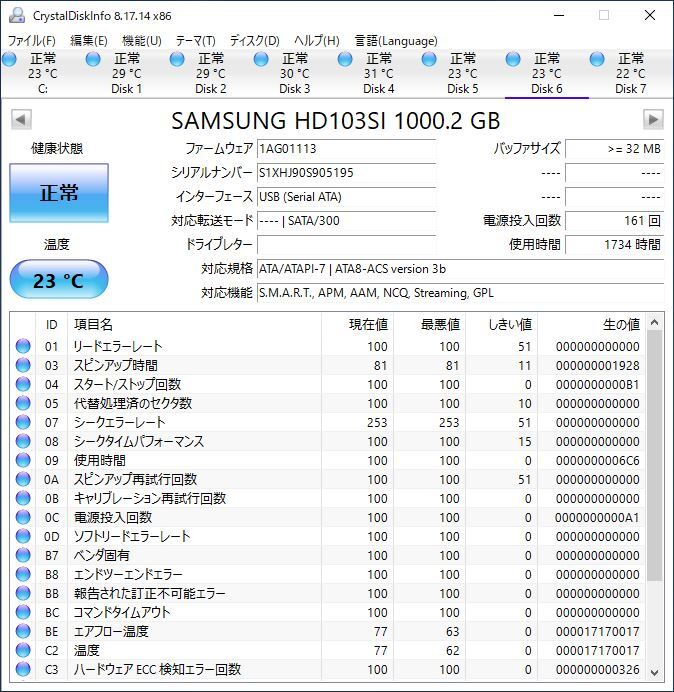Switch to the Disk 1 tab

pyautogui.click(x=126, y=73)
